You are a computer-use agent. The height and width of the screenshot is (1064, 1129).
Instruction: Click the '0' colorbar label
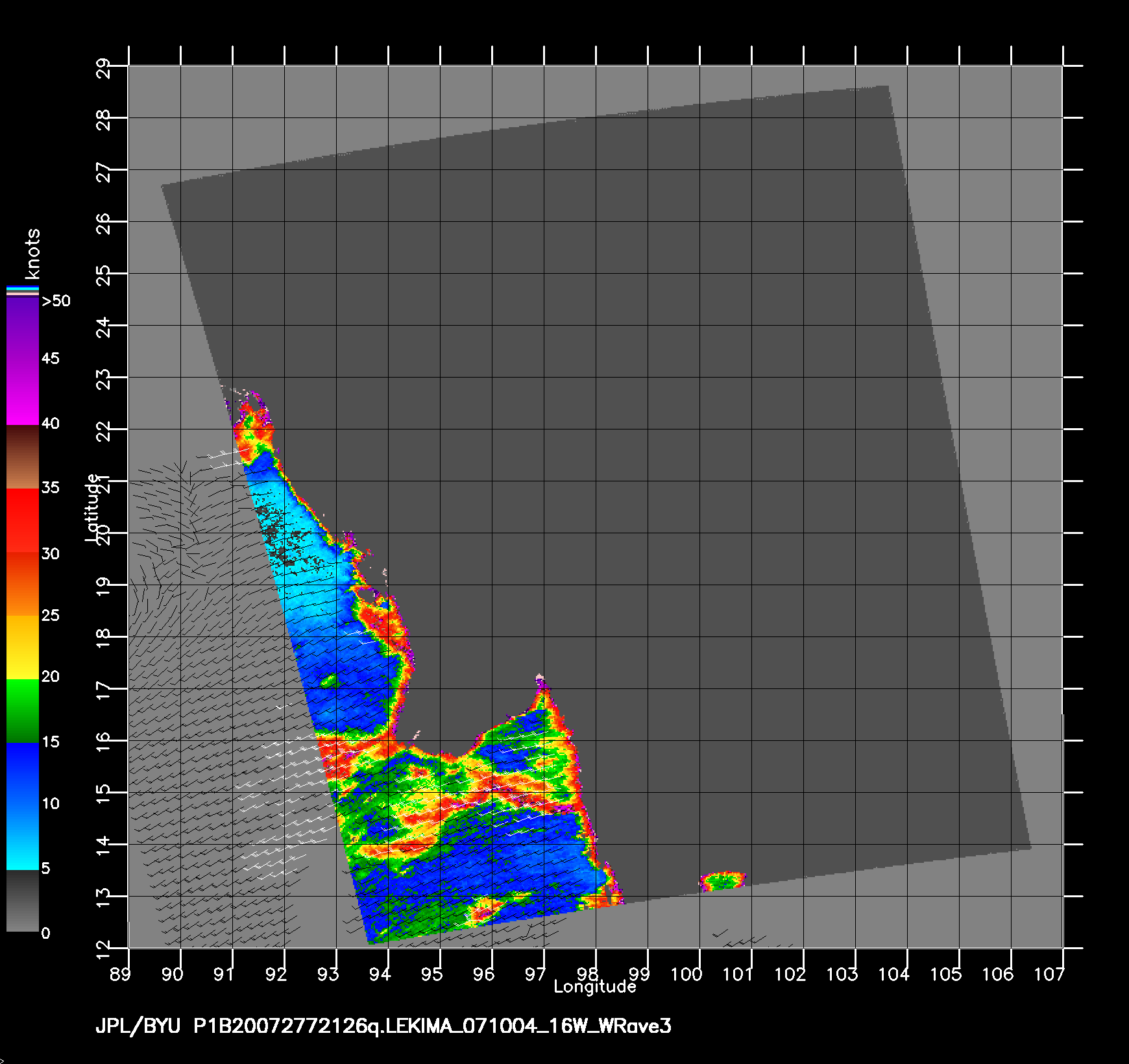[45, 933]
